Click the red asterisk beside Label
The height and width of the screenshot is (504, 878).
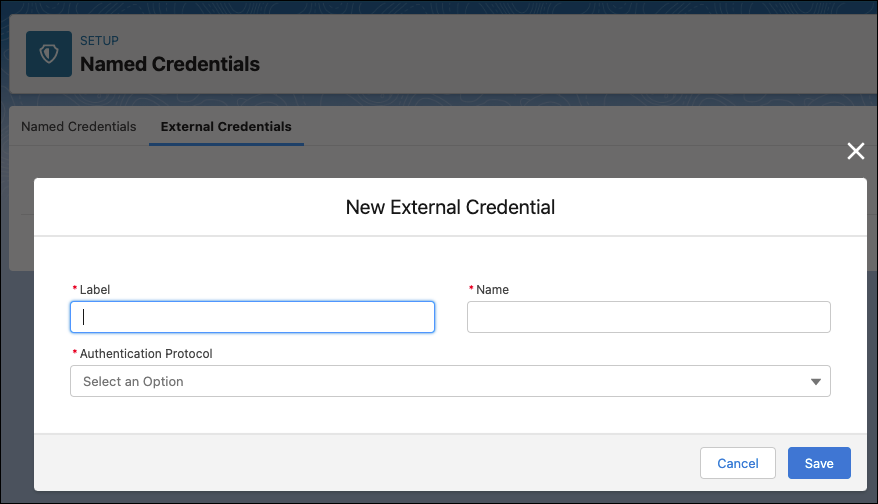(74, 288)
